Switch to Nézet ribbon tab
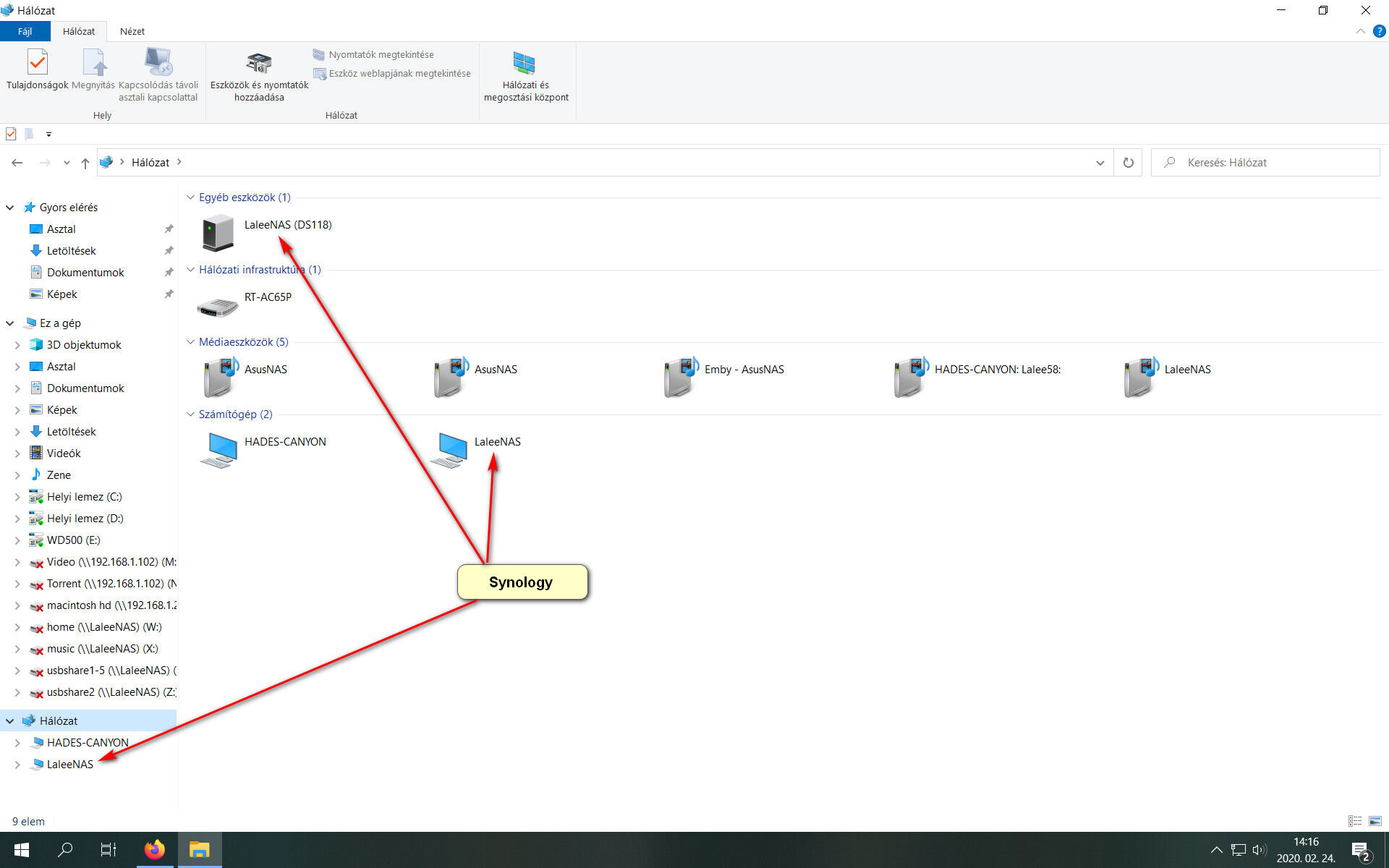Viewport: 1389px width, 868px height. pyautogui.click(x=132, y=31)
